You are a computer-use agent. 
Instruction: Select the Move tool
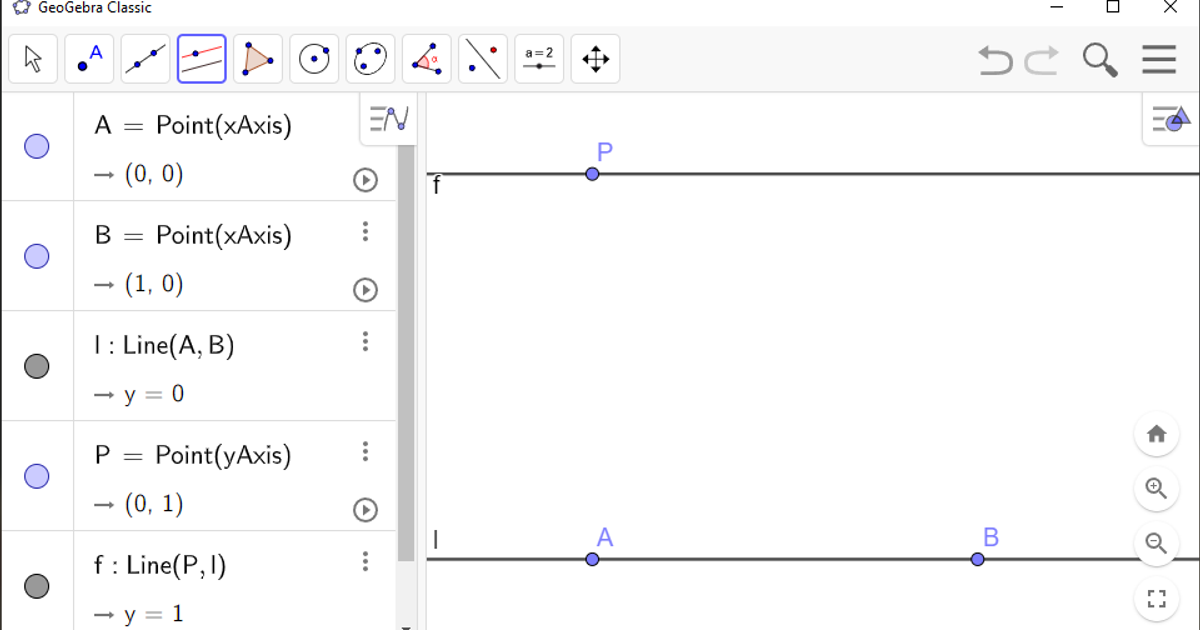(33, 59)
